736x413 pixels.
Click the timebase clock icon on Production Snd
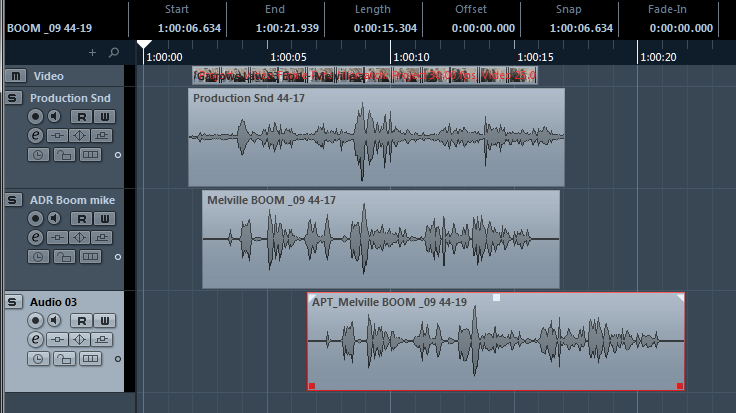pos(37,154)
